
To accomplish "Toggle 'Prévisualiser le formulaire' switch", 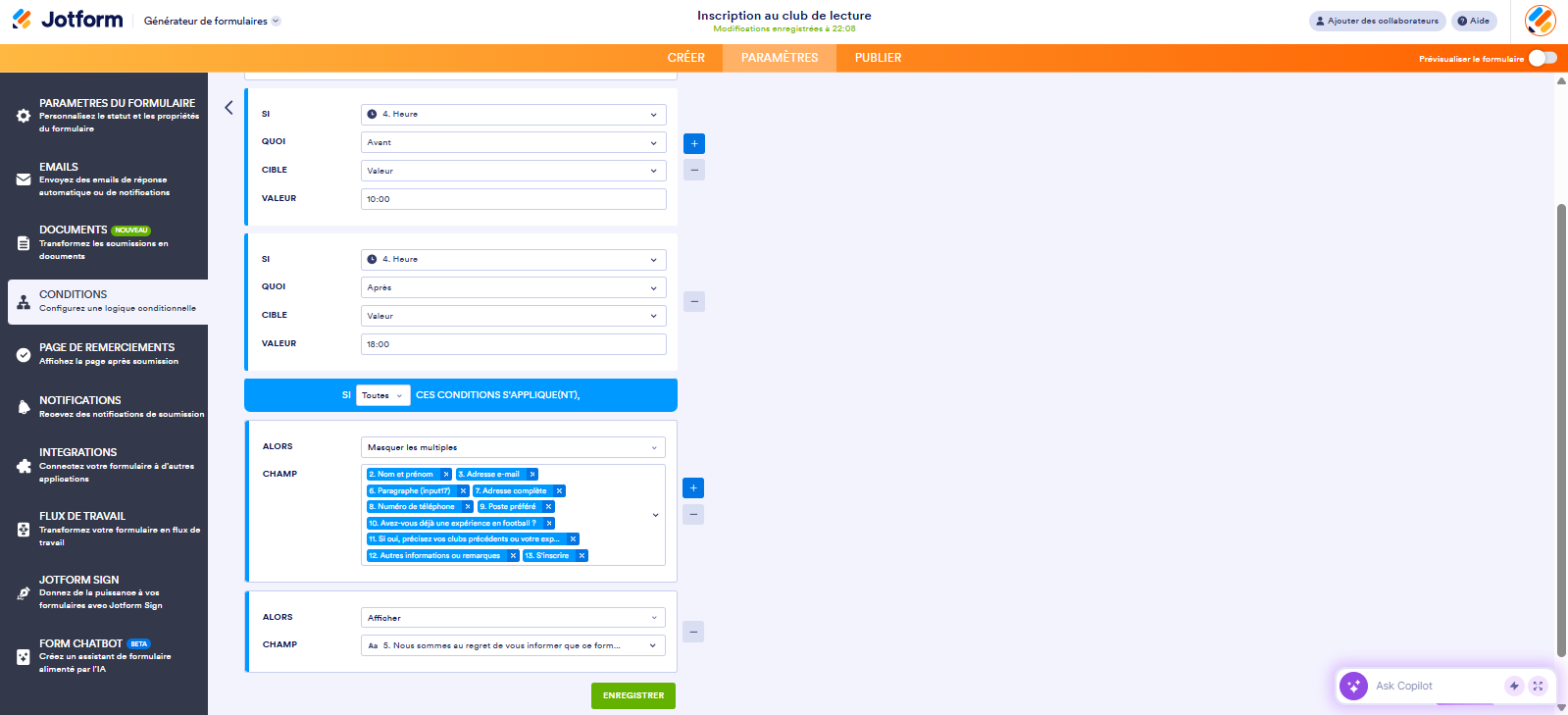I will [1542, 58].
